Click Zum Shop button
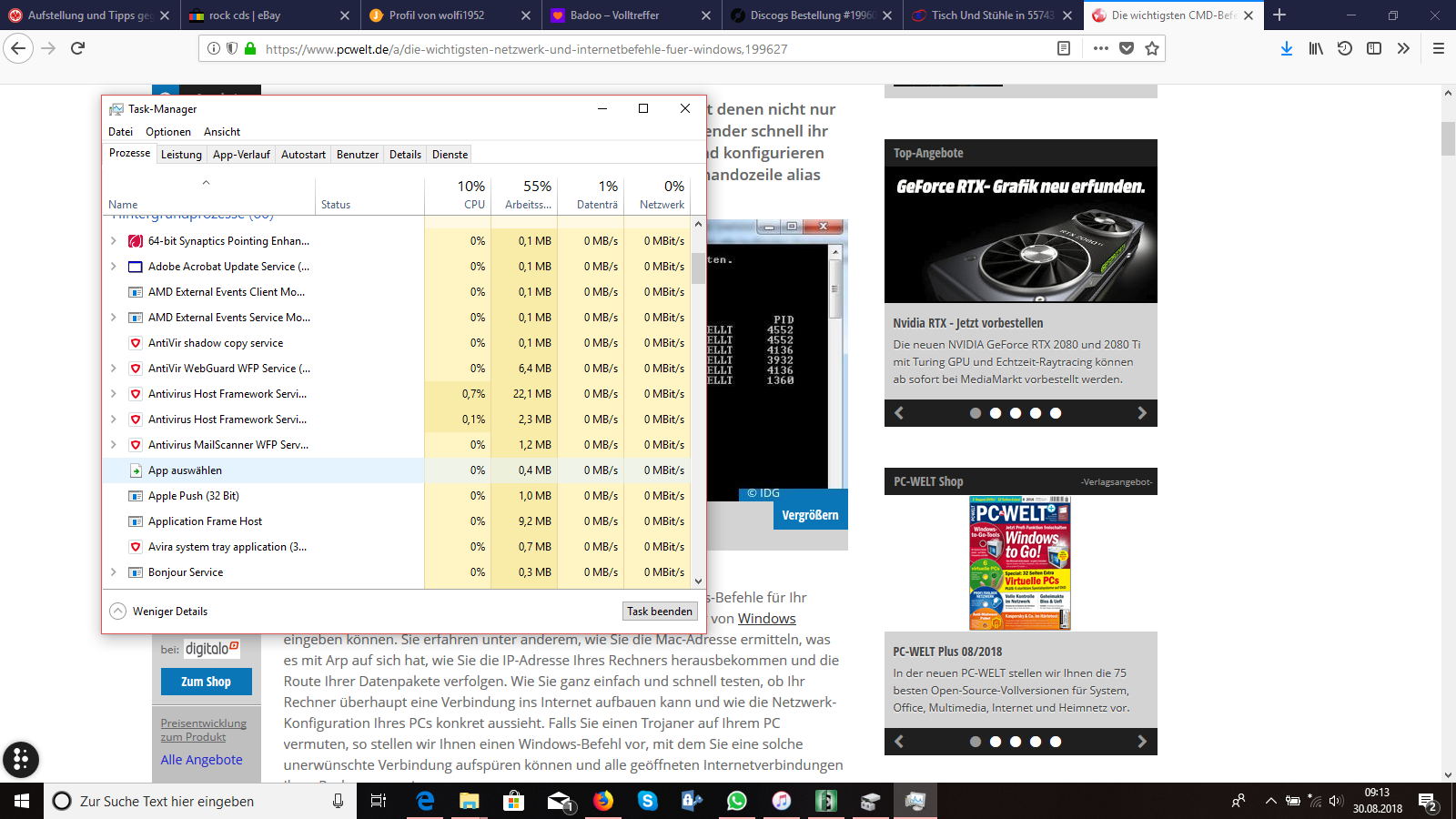This screenshot has height=819, width=1456. pos(207,682)
